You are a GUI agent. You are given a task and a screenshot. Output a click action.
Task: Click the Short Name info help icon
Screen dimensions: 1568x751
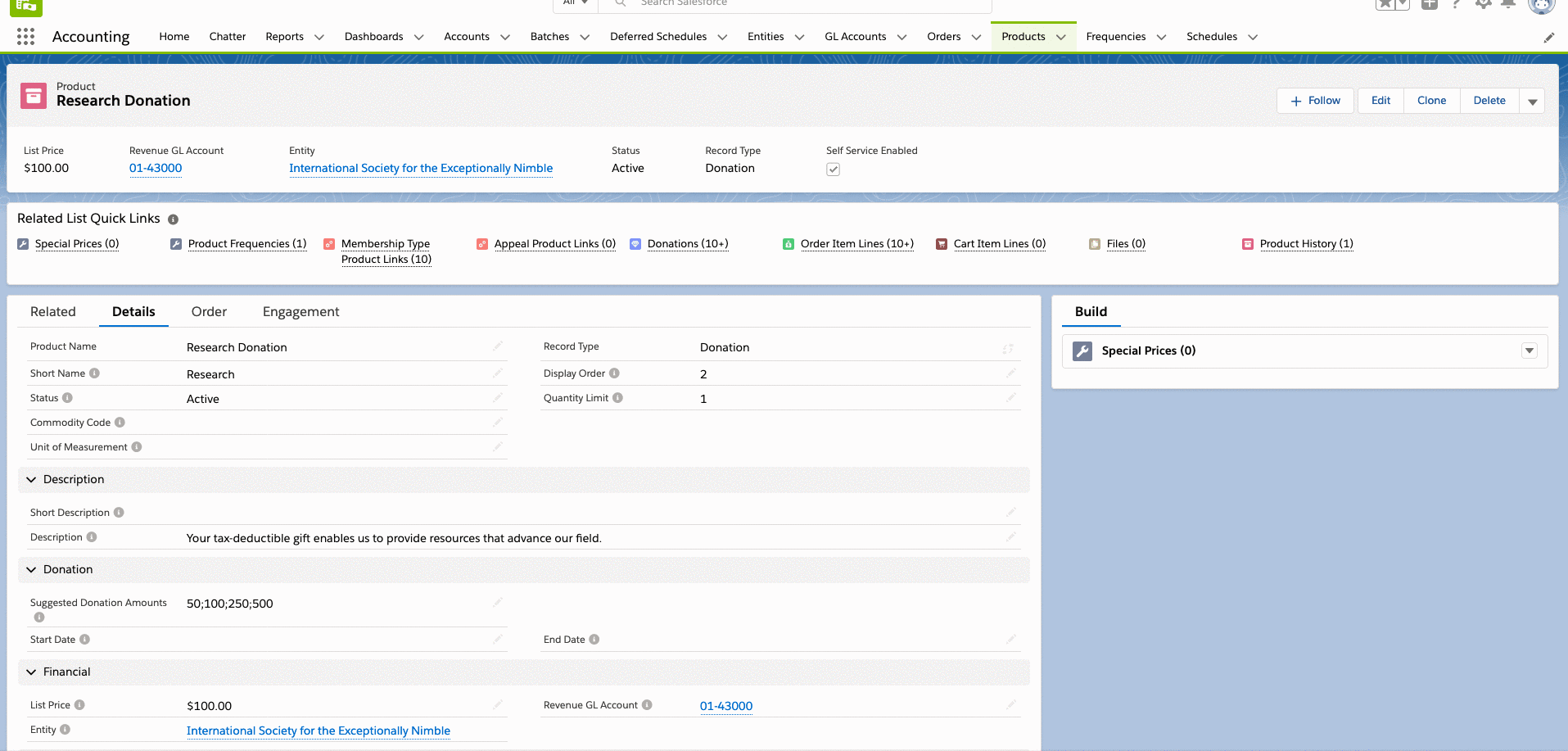(x=95, y=373)
